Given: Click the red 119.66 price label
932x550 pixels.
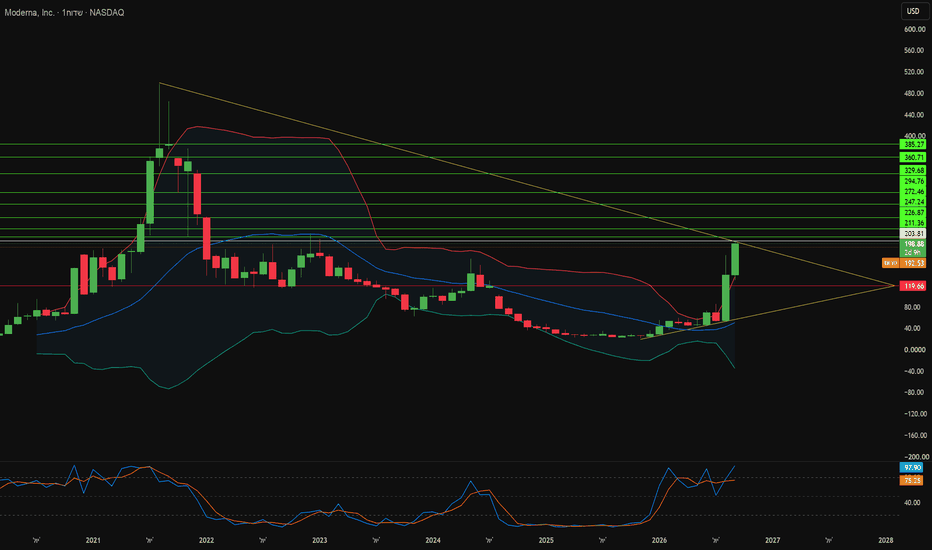Looking at the screenshot, I should pyautogui.click(x=913, y=286).
